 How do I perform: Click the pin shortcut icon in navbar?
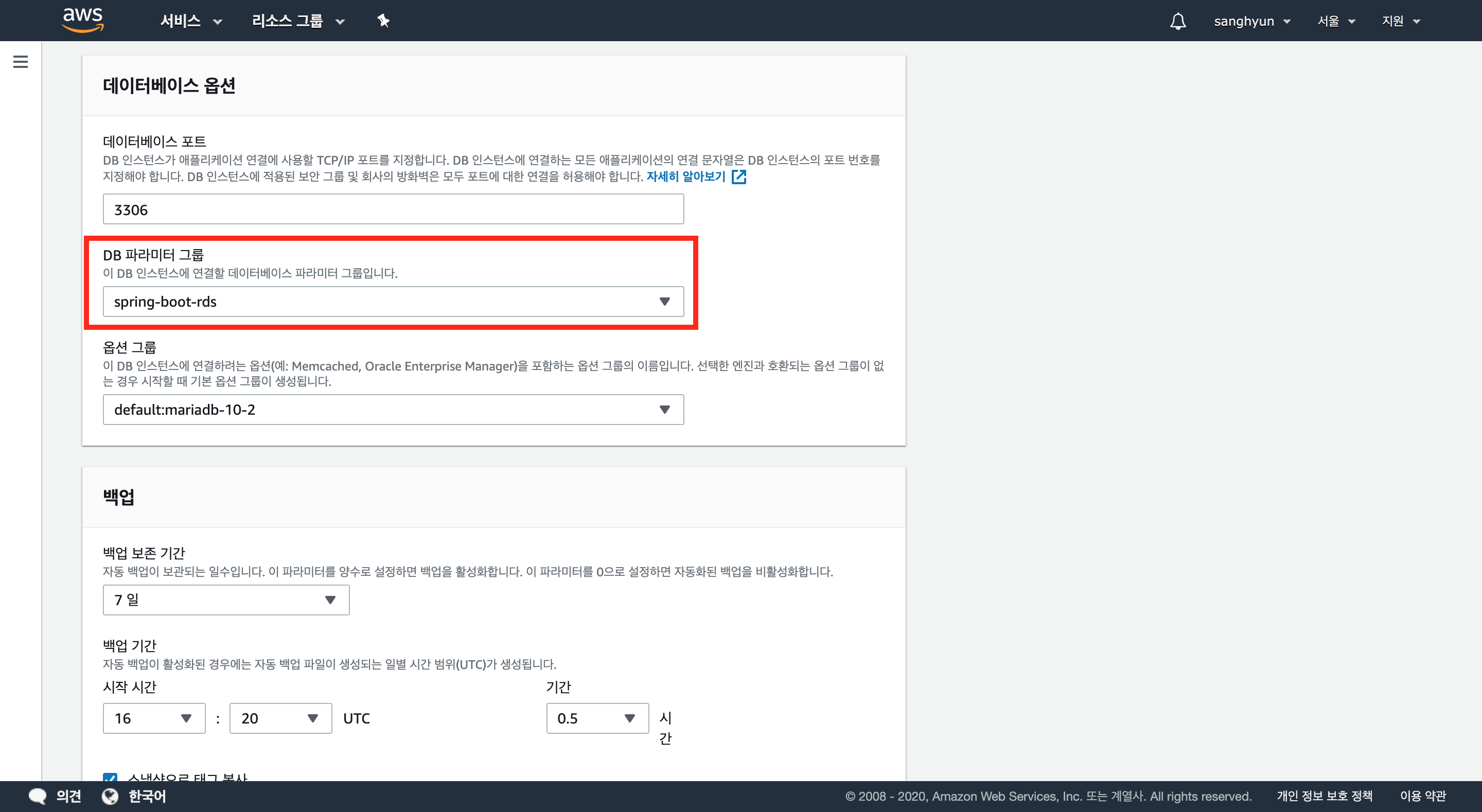[x=383, y=21]
